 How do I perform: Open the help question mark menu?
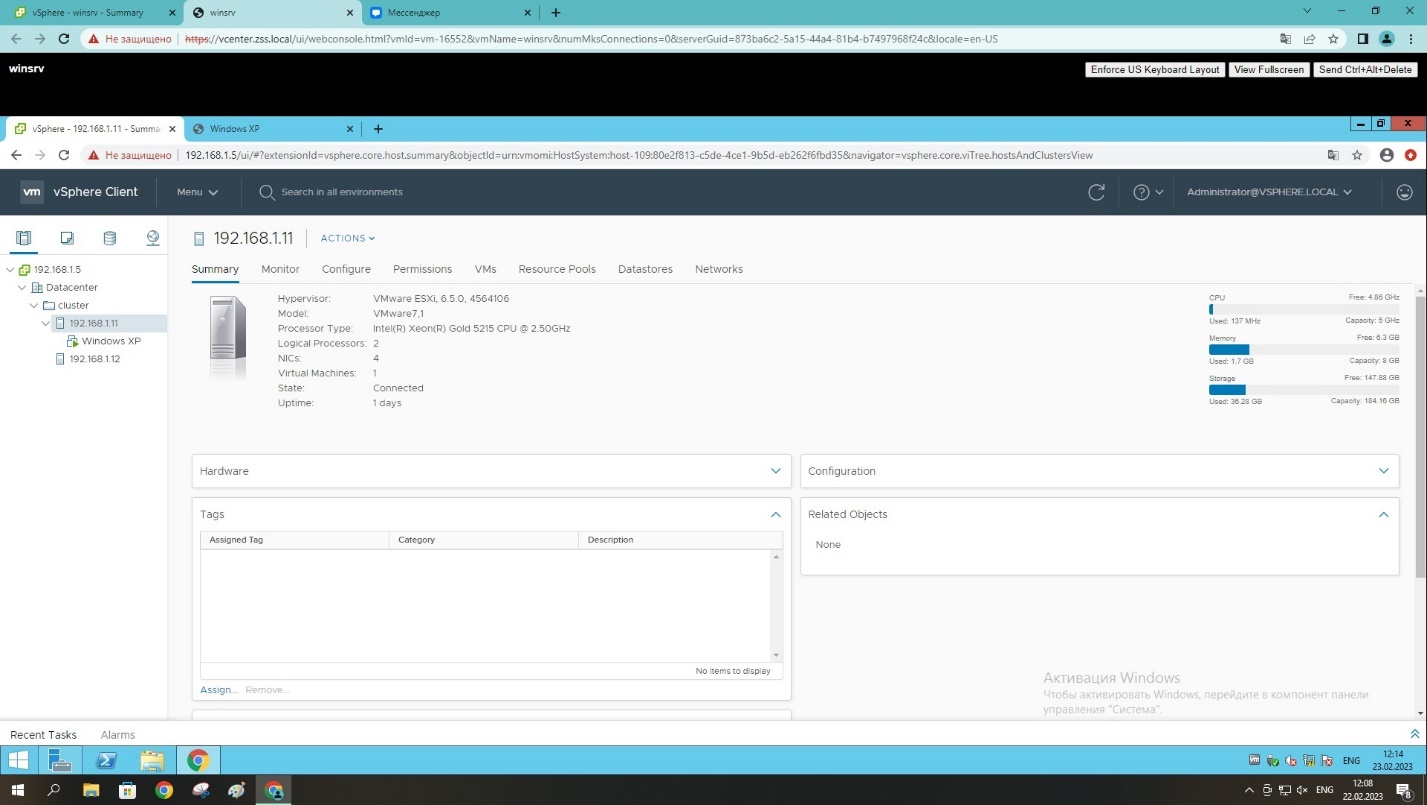coord(1148,192)
